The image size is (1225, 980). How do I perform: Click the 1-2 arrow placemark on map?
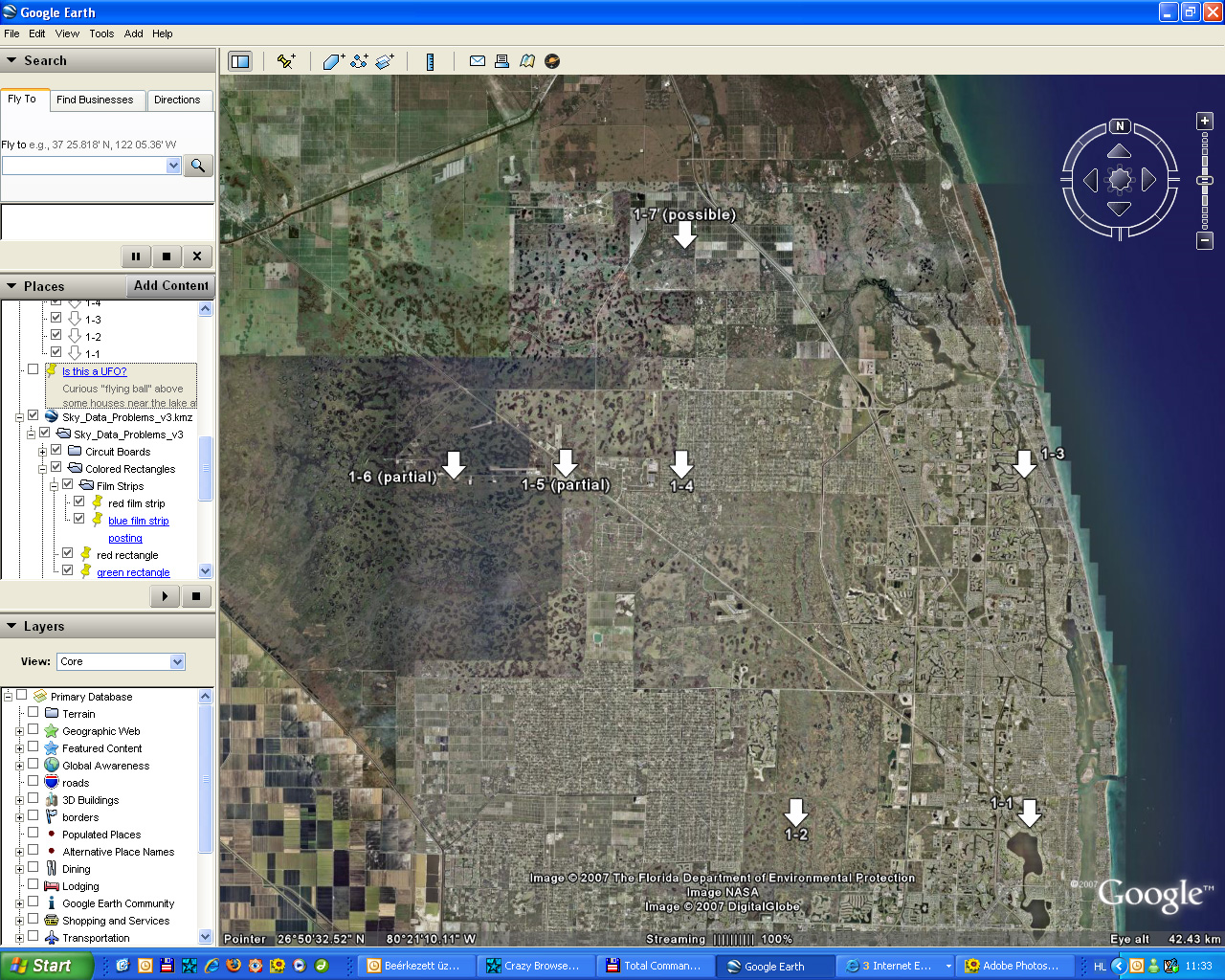[x=795, y=813]
